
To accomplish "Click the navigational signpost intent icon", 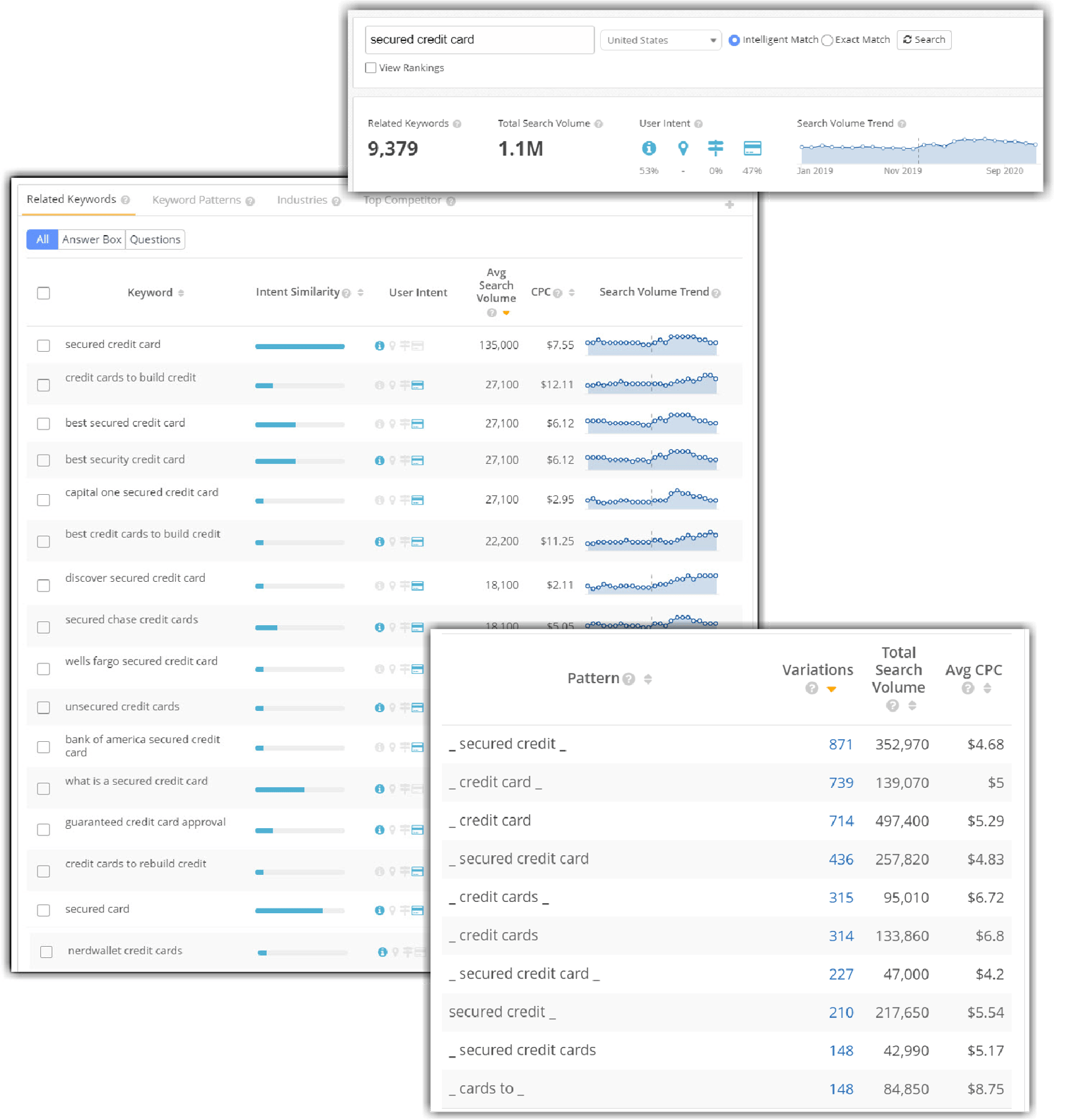I will 715,148.
